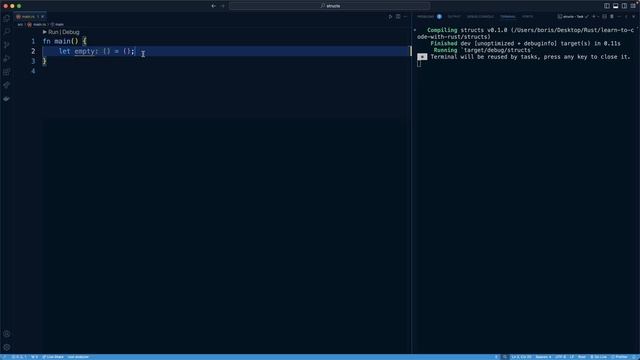Toggle the secondary side bar layout
The width and height of the screenshot is (640, 360).
click(624, 6)
